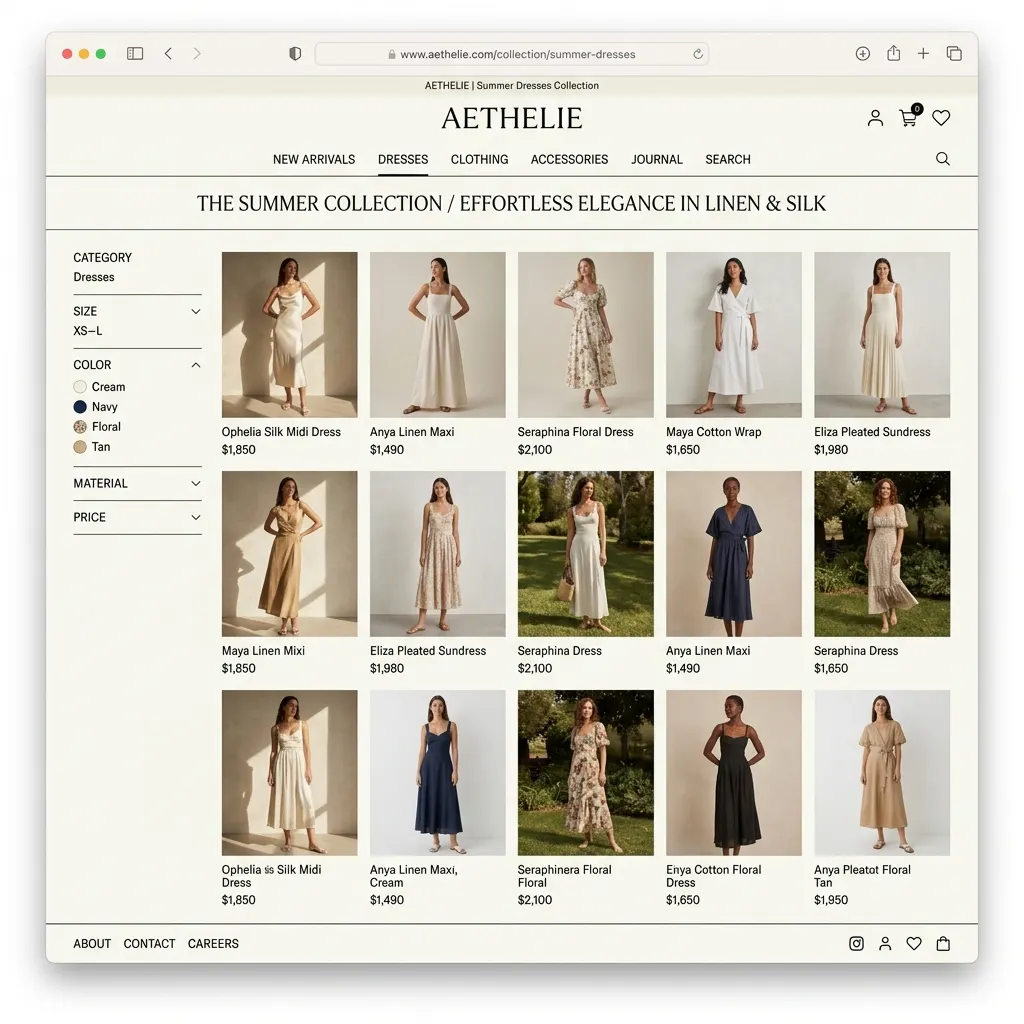The height and width of the screenshot is (1024, 1024).
Task: Open CLOTHING menu item
Action: 479,159
